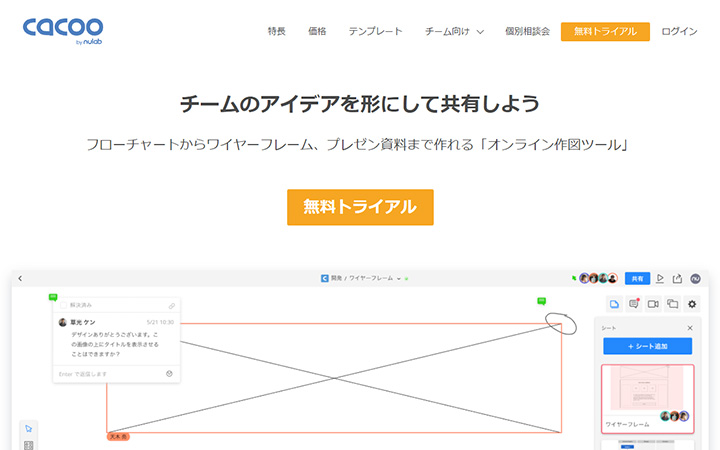This screenshot has height=450, width=720.
Task: Open the 特長 features menu item
Action: coord(277,31)
